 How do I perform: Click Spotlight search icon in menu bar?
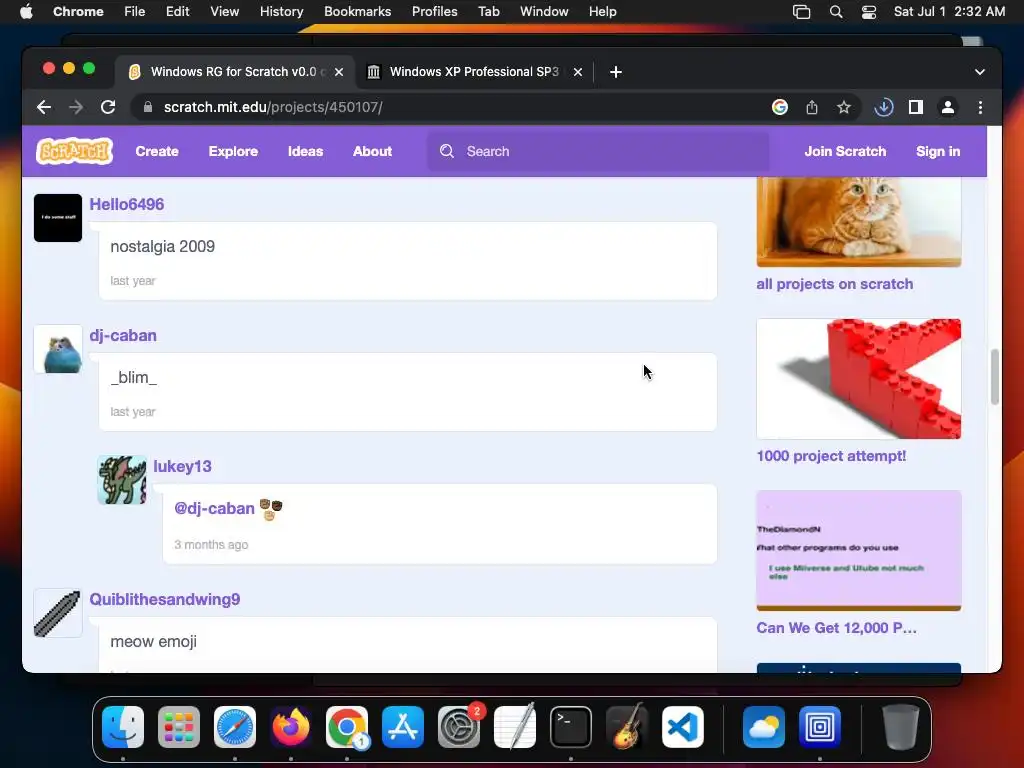[836, 11]
